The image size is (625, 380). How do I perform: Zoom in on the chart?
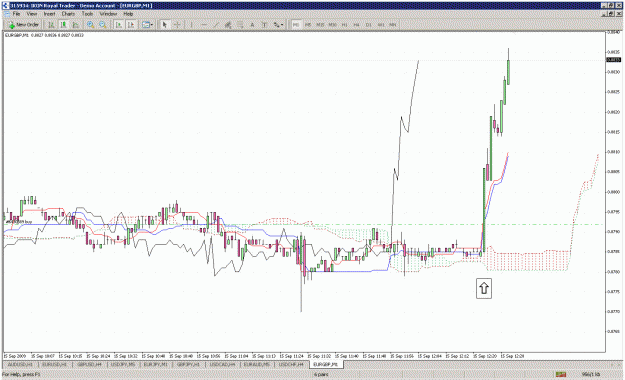(90, 25)
